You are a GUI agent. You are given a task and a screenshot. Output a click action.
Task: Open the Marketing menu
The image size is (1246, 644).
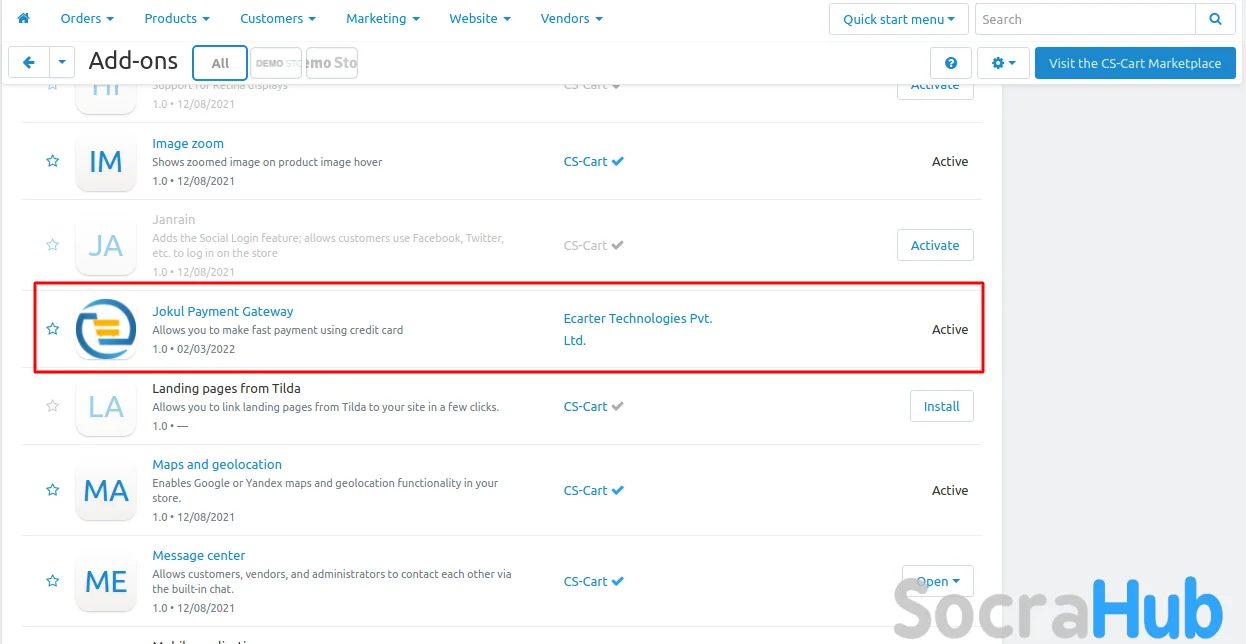coord(382,18)
